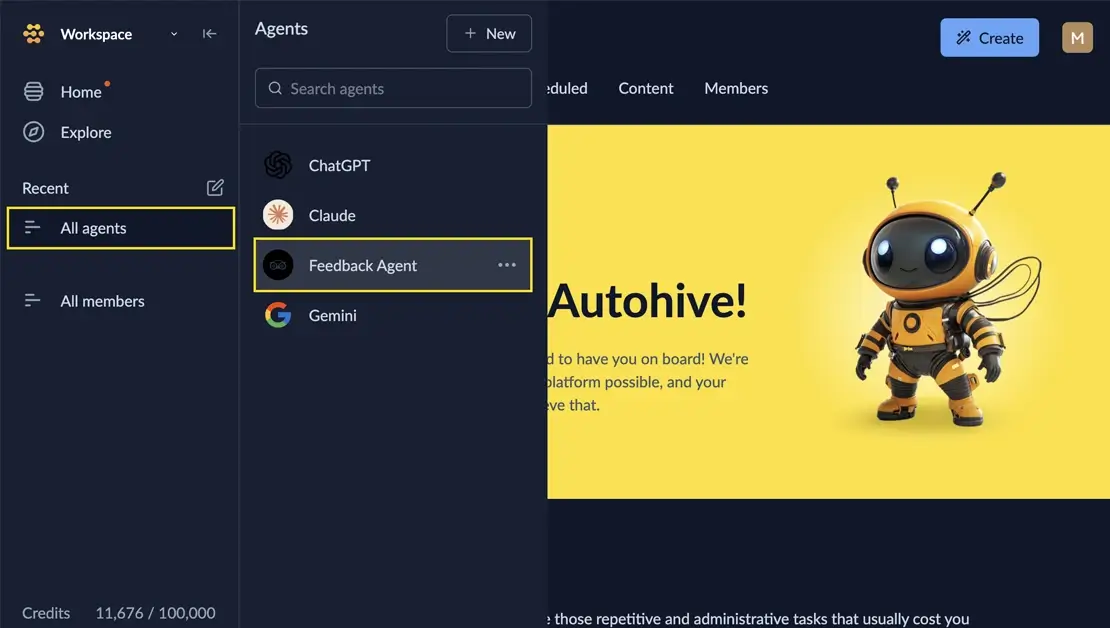Viewport: 1110px width, 628px height.
Task: Click the blue Create button
Action: click(x=989, y=38)
